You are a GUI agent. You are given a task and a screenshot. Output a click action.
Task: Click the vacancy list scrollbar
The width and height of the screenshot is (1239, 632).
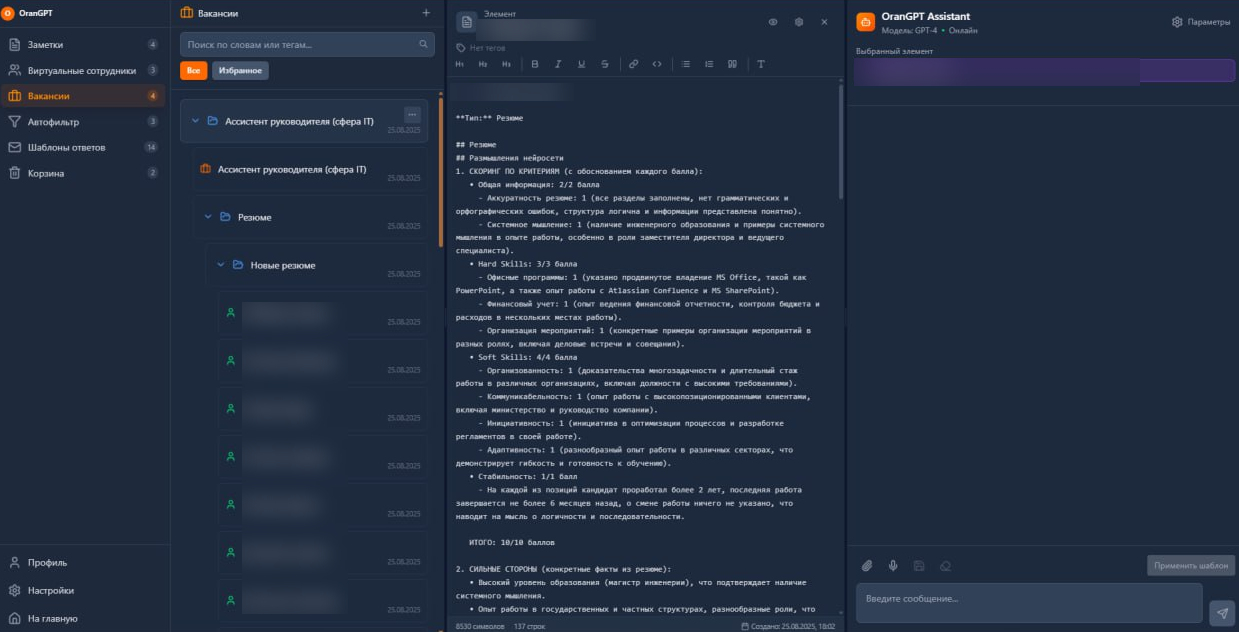pyautogui.click(x=441, y=170)
